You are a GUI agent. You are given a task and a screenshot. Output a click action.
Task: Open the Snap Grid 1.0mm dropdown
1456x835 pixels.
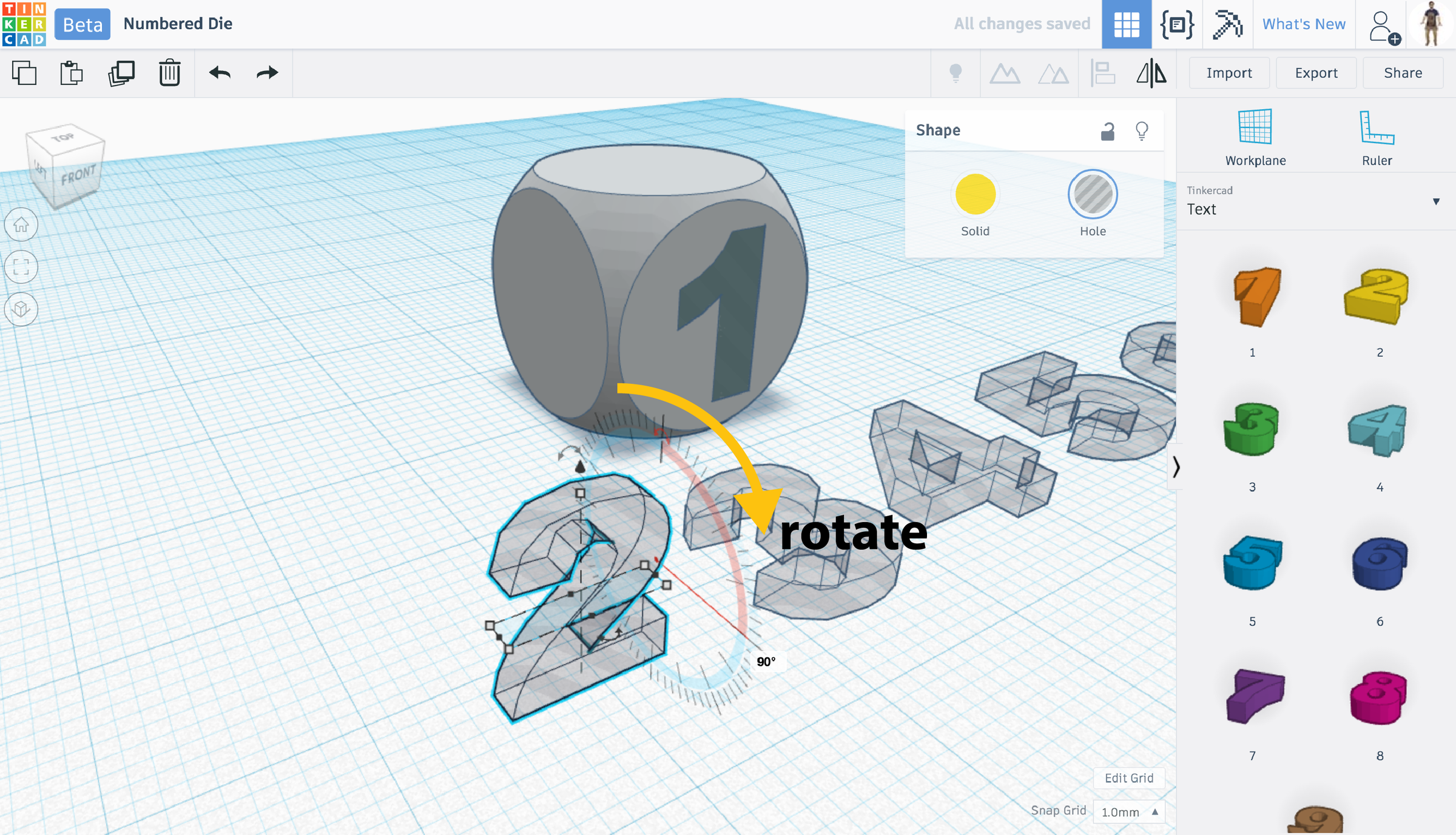(1129, 811)
